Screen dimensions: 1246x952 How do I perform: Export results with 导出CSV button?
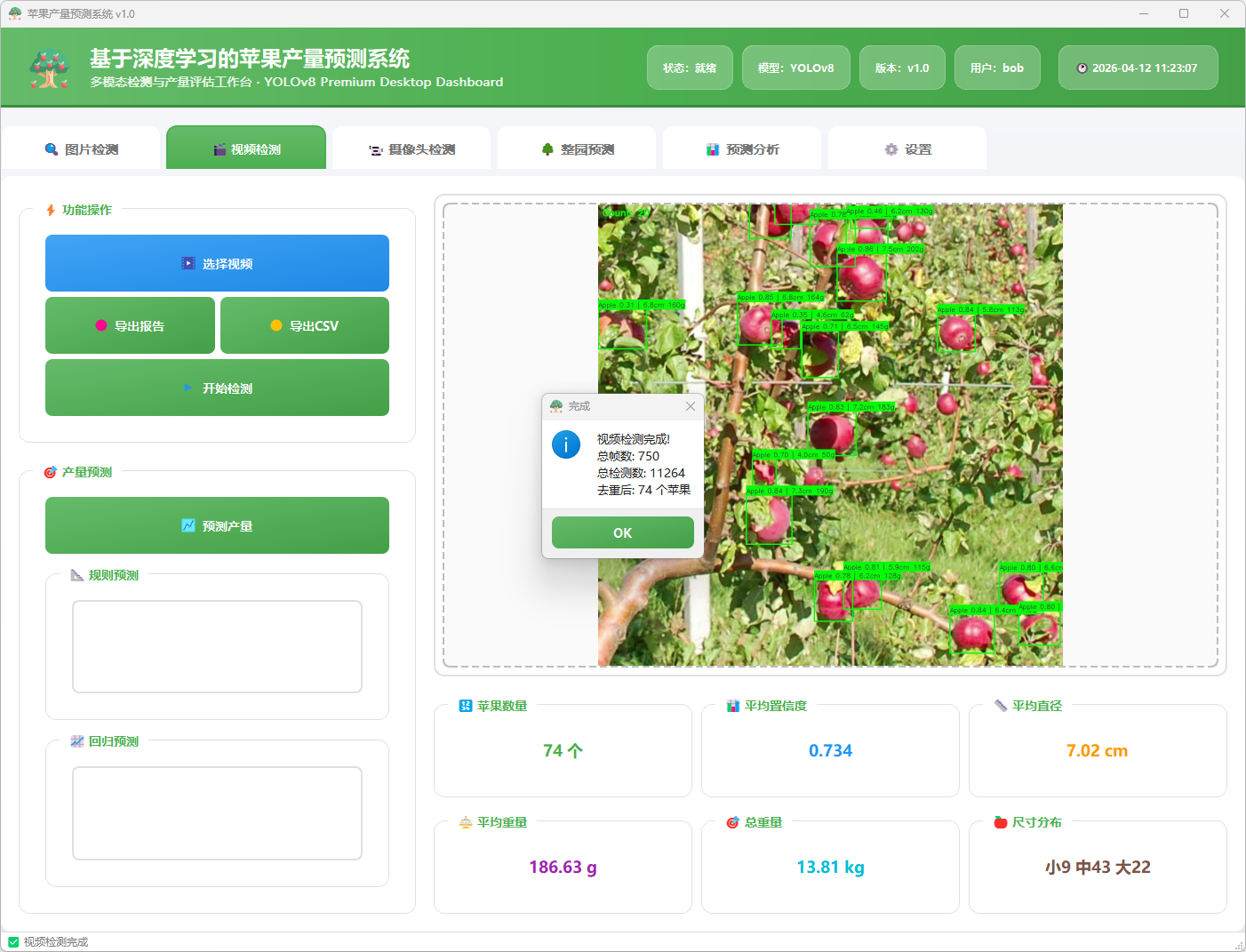point(305,325)
